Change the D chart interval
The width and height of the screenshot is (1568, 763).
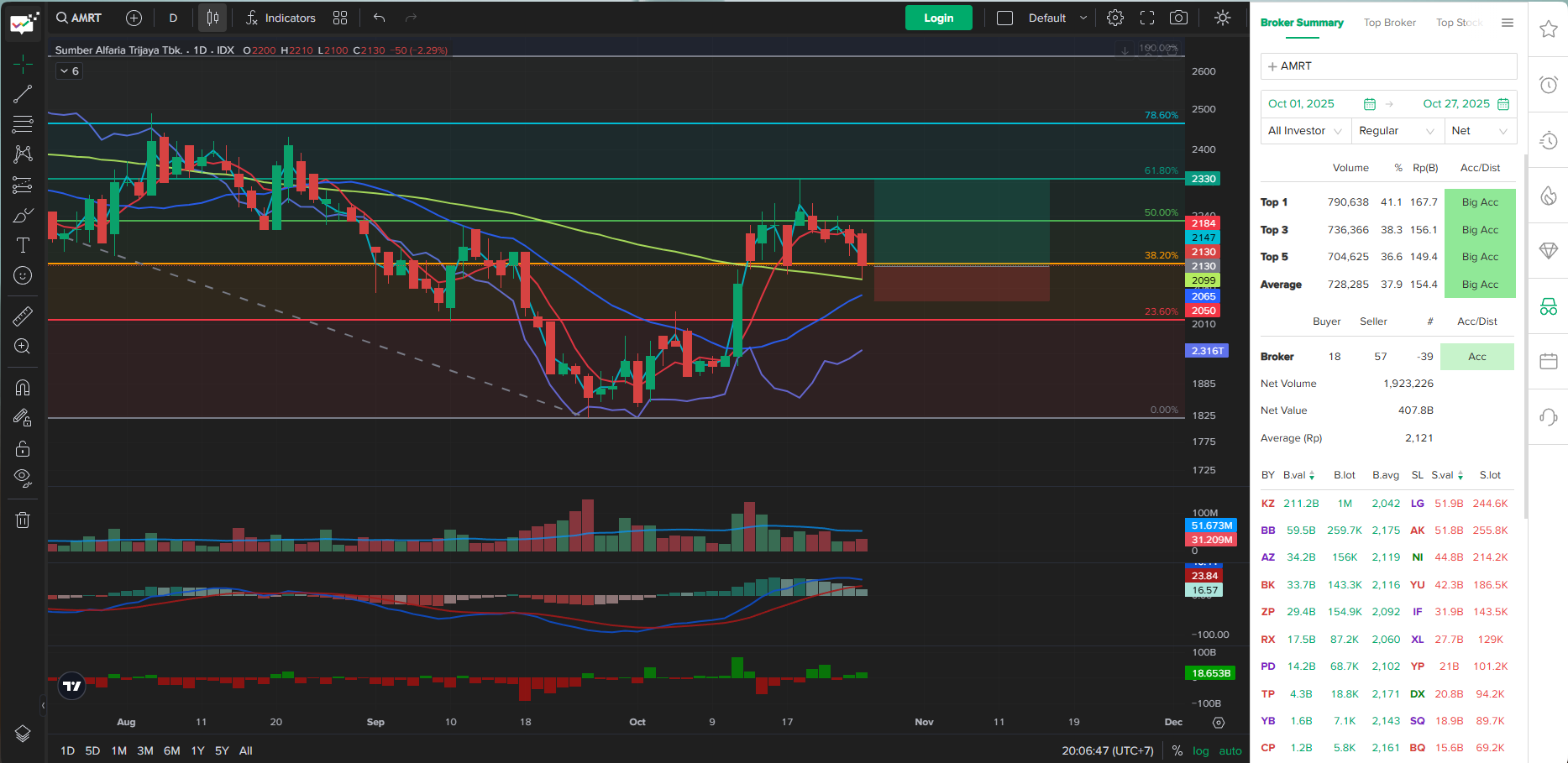coord(173,18)
